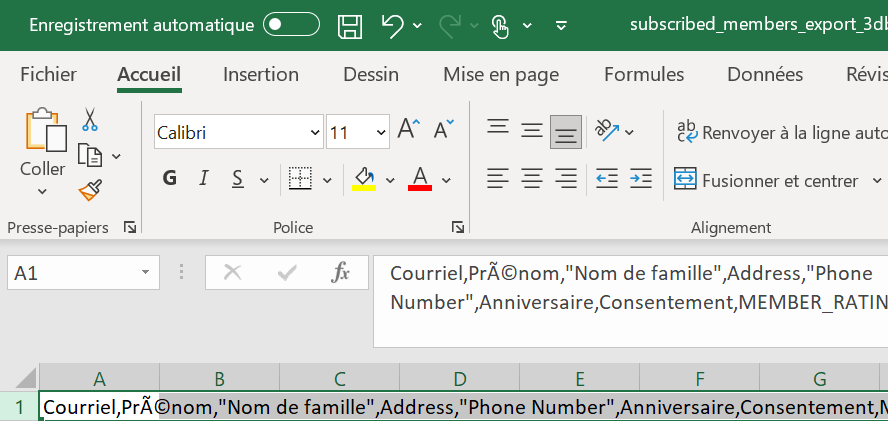The width and height of the screenshot is (888, 421).
Task: Click the Align middle icon
Action: pos(532,131)
